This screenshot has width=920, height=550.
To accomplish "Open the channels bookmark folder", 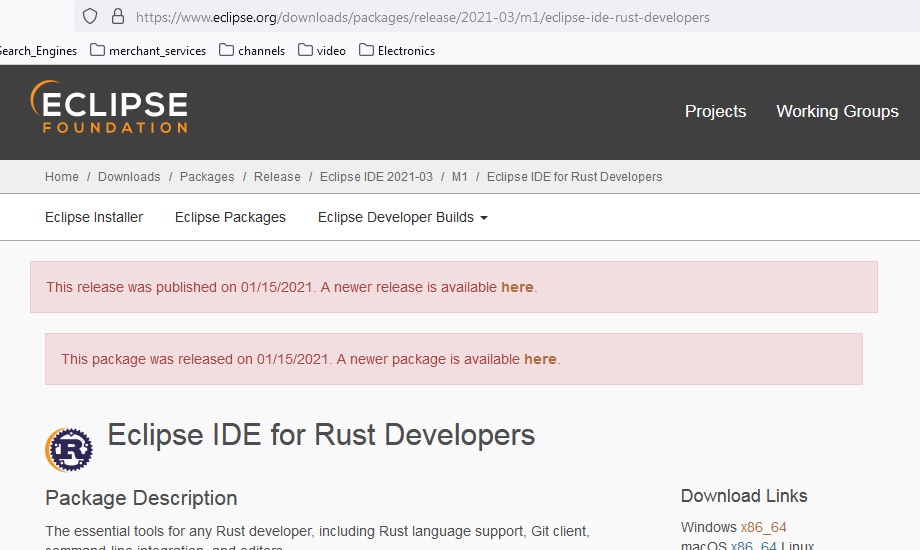I will coord(252,51).
